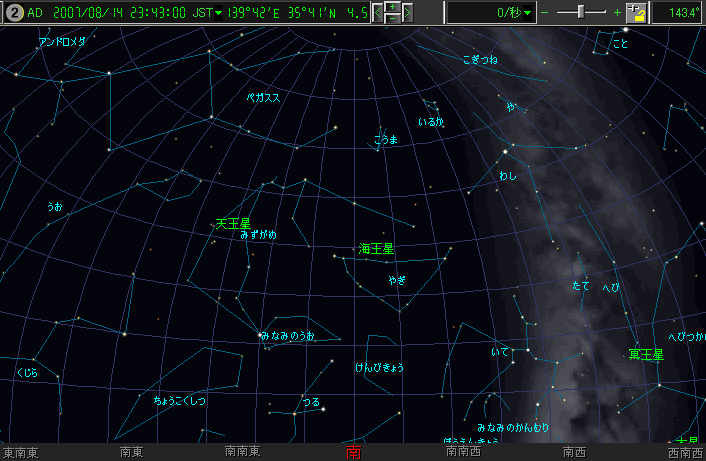Click the zoom slider handle
The width and height of the screenshot is (706, 461).
580,12
